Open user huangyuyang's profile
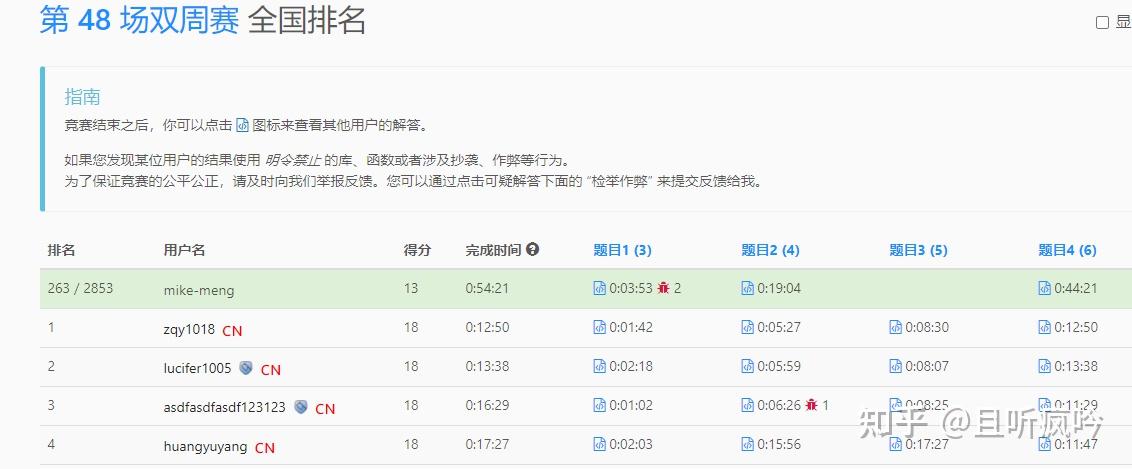 [x=206, y=447]
